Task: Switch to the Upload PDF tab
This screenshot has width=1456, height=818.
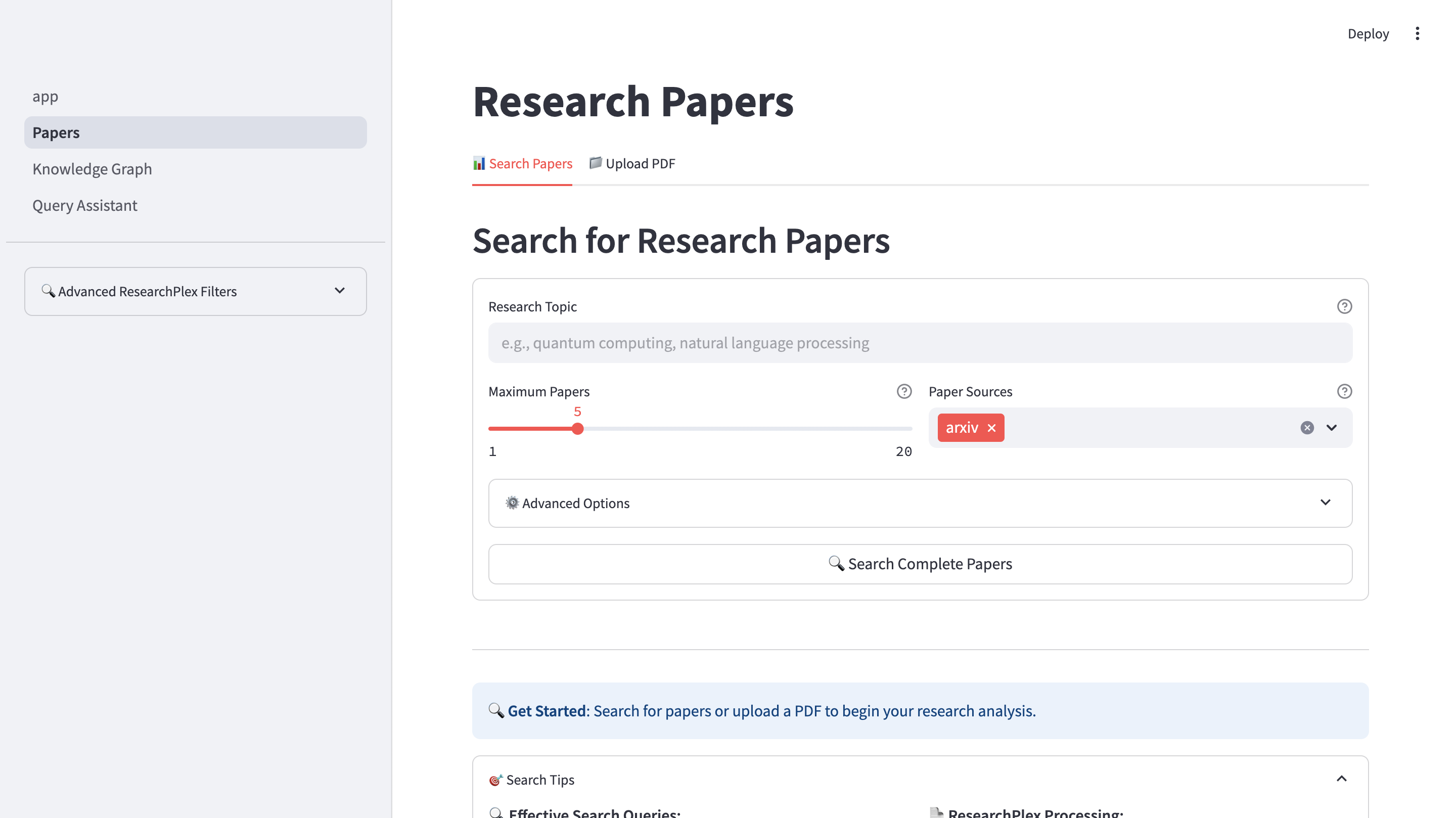Action: [x=632, y=163]
